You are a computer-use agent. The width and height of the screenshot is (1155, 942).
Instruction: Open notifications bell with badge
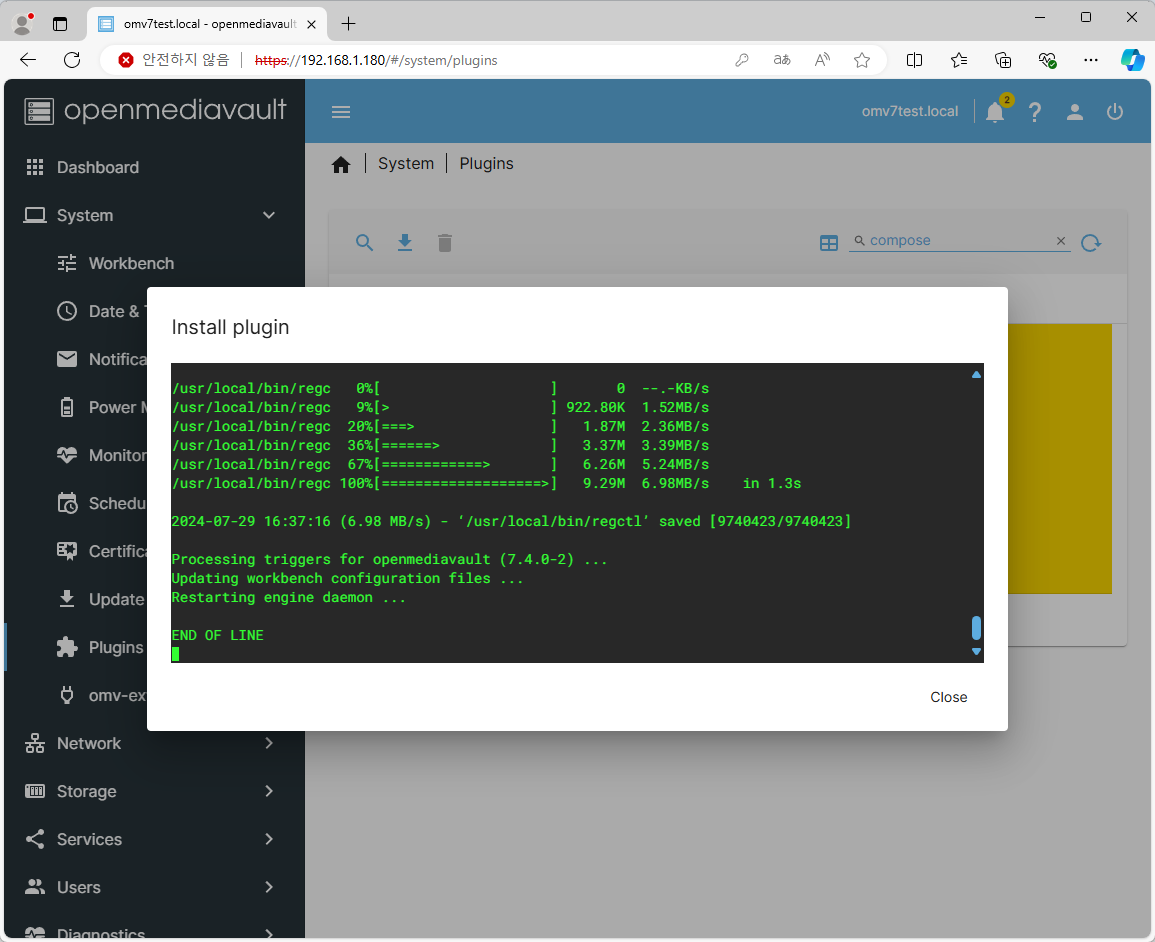(x=996, y=111)
